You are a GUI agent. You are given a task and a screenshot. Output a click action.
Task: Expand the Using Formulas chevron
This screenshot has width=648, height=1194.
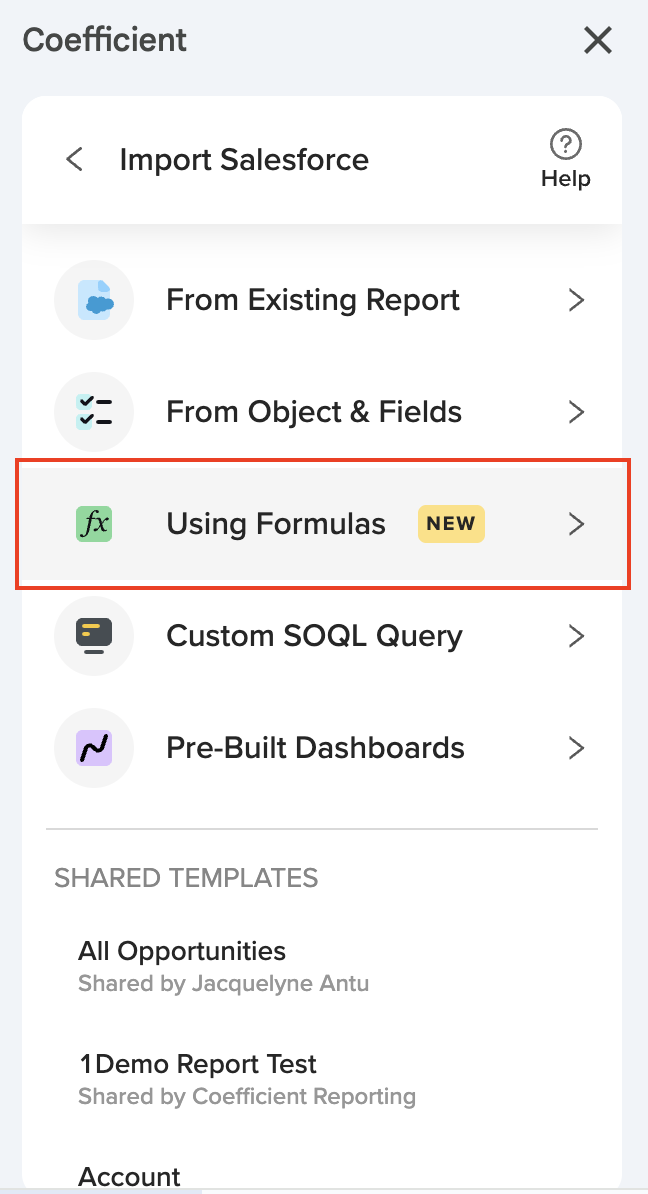click(576, 524)
